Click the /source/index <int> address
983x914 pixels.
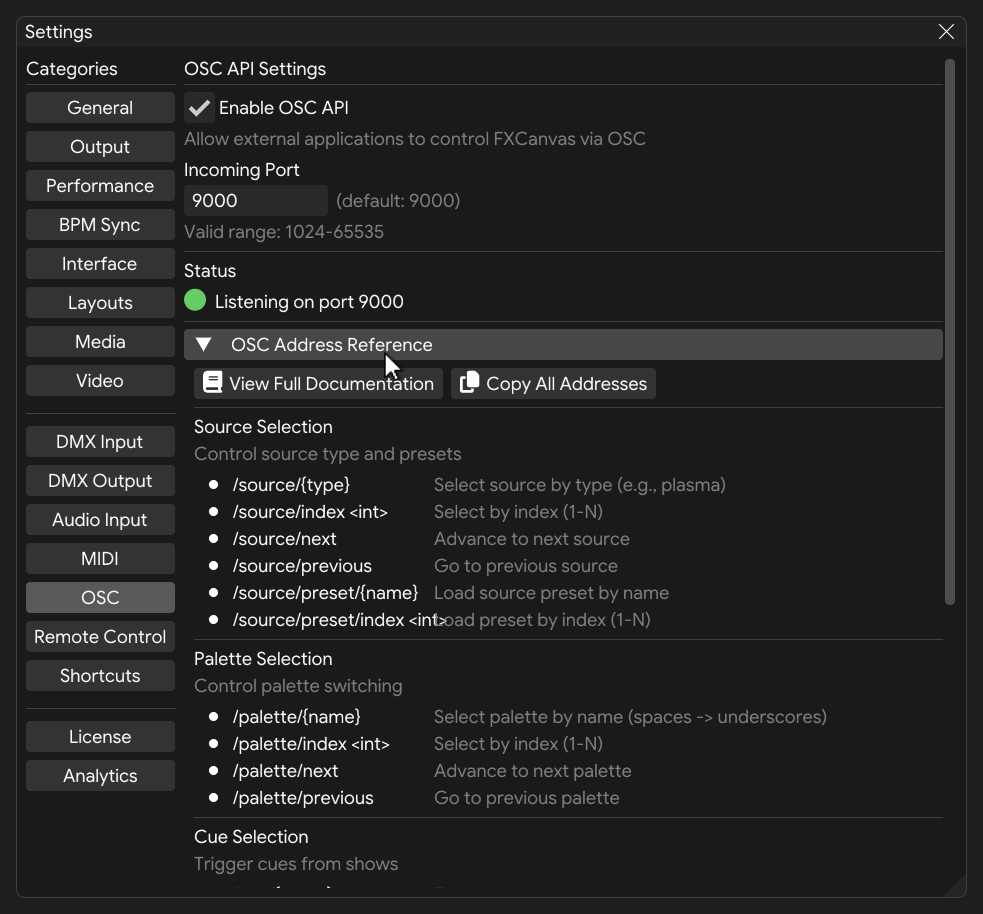click(x=310, y=512)
